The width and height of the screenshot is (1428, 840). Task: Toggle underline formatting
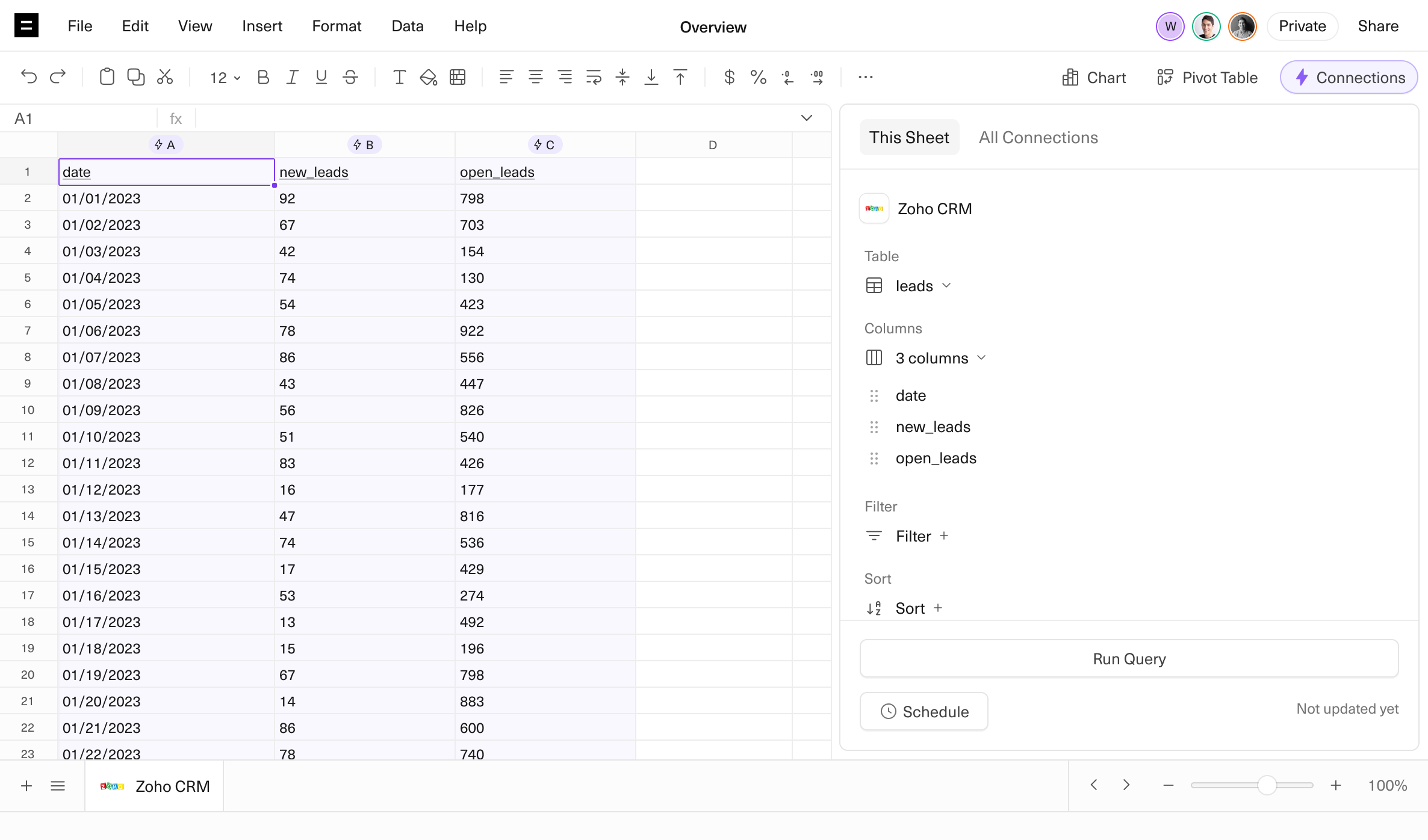321,77
